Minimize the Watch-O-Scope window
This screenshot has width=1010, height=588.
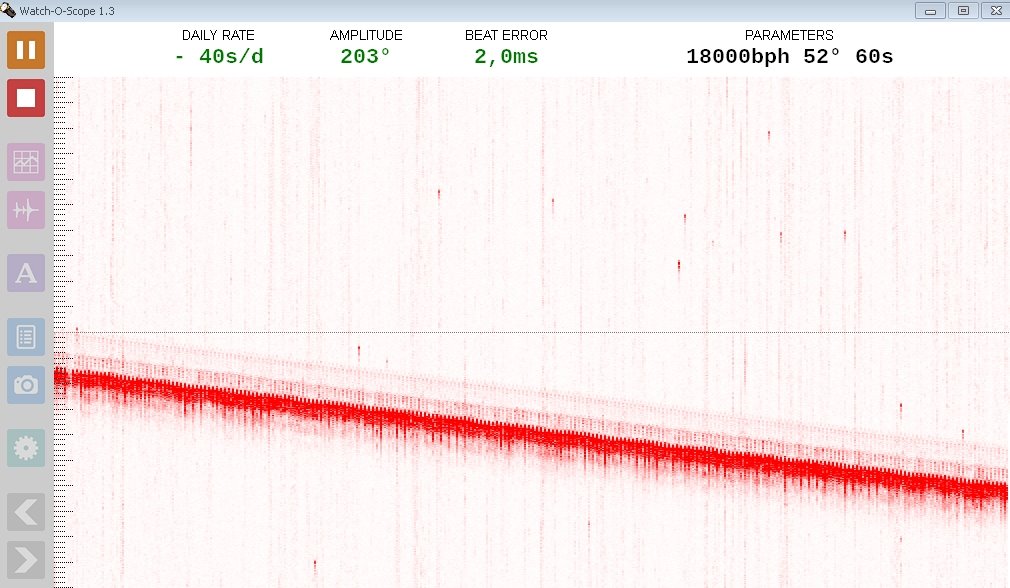[x=930, y=10]
